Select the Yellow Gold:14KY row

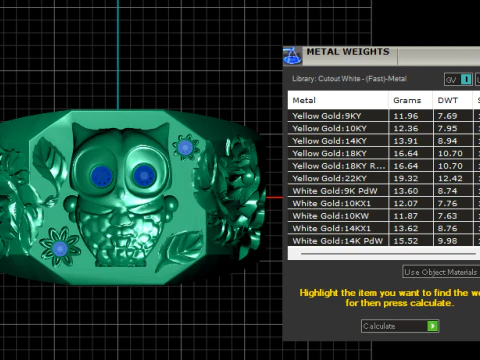(x=384, y=141)
